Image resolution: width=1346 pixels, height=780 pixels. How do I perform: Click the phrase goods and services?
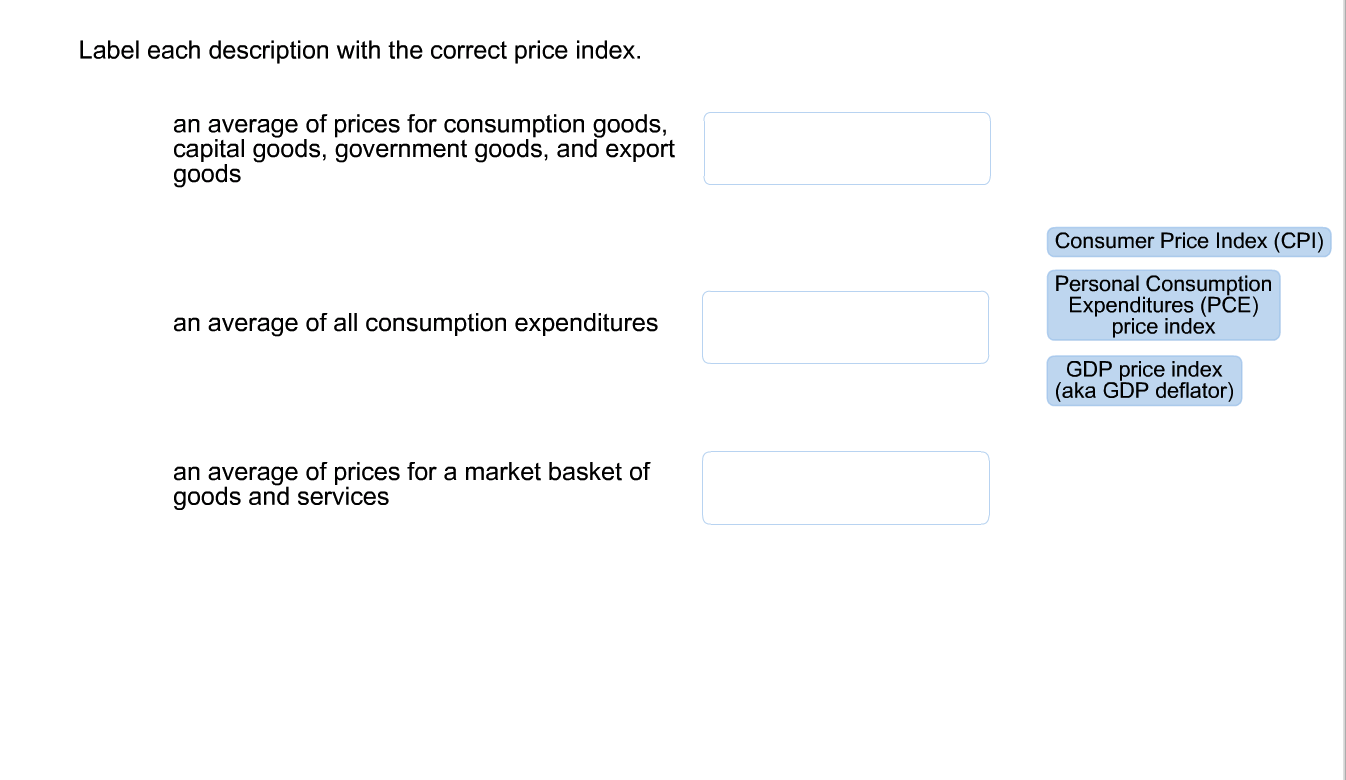pyautogui.click(x=281, y=497)
